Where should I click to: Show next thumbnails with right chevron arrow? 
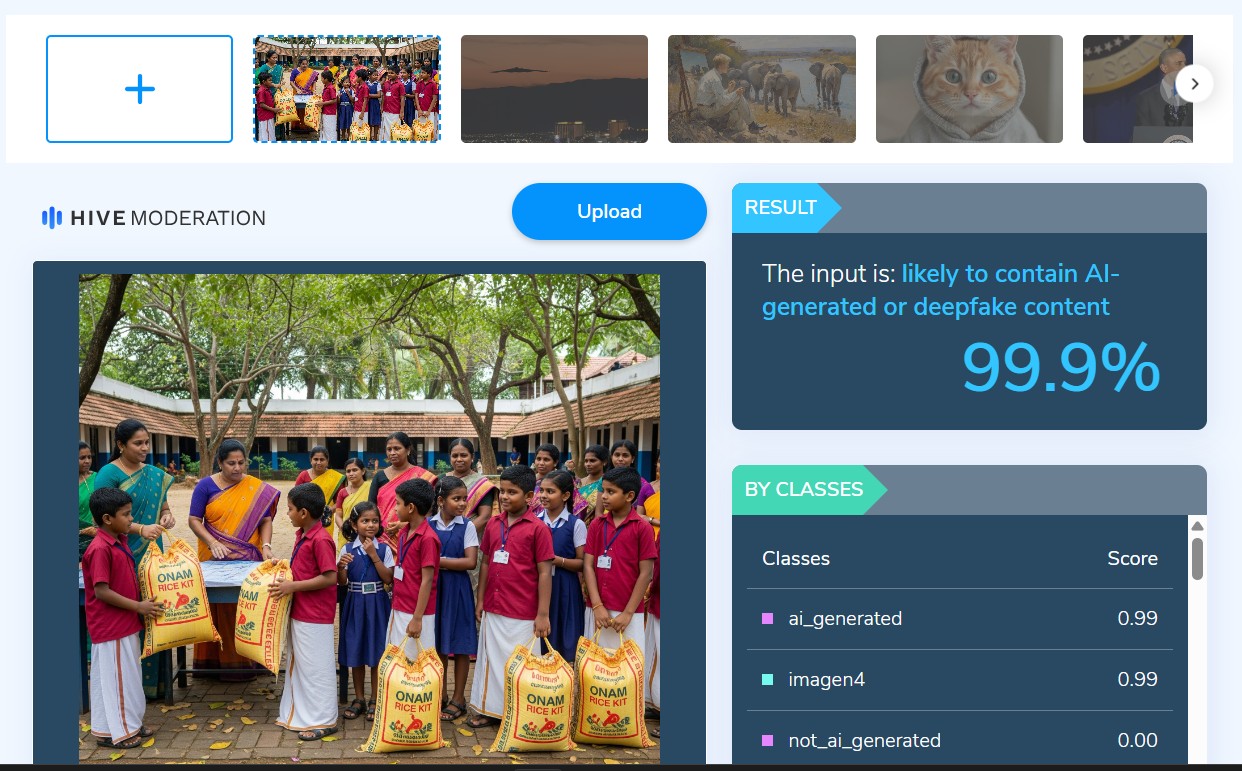coord(1194,84)
